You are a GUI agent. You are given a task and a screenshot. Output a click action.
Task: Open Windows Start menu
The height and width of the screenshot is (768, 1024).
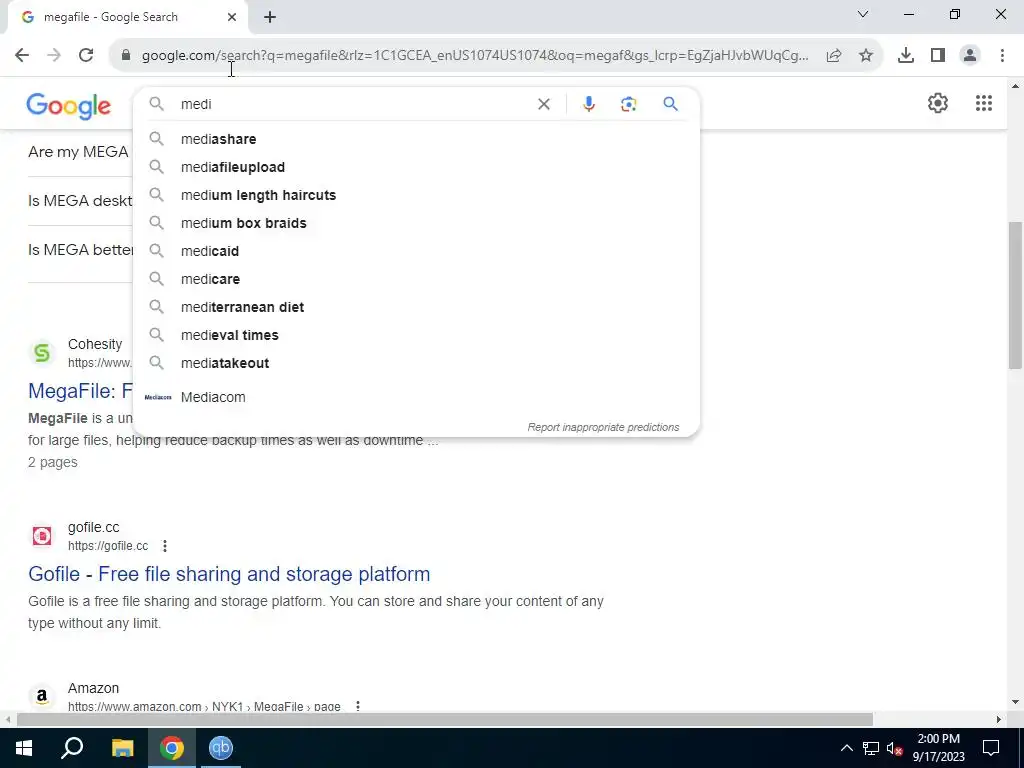24,748
